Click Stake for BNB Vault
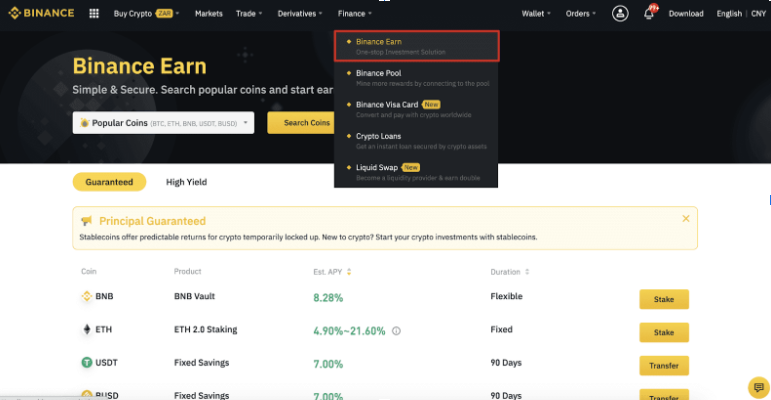The width and height of the screenshot is (771, 400). click(x=664, y=299)
